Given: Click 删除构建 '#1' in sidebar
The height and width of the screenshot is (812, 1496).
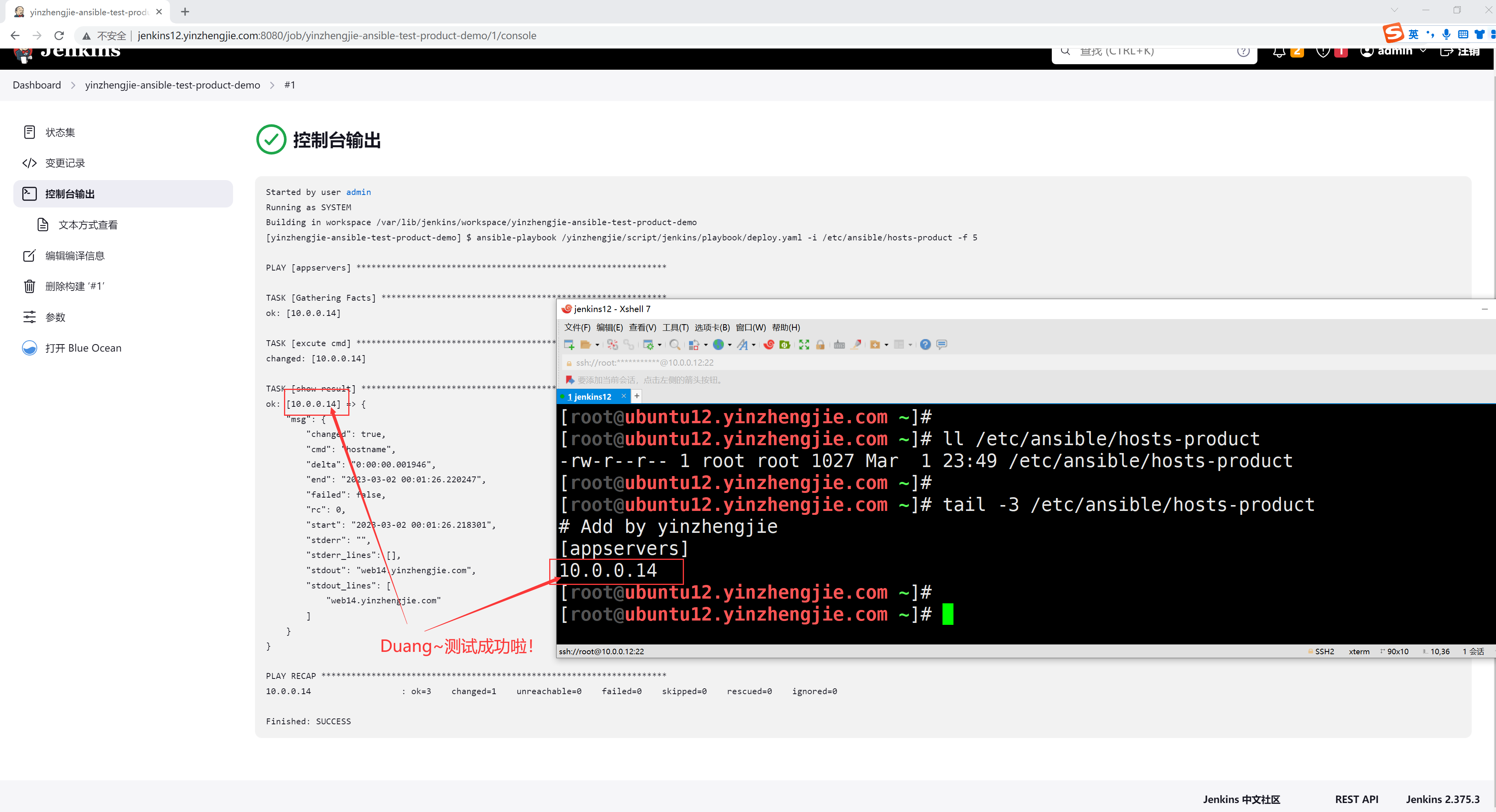Looking at the screenshot, I should click(x=74, y=286).
